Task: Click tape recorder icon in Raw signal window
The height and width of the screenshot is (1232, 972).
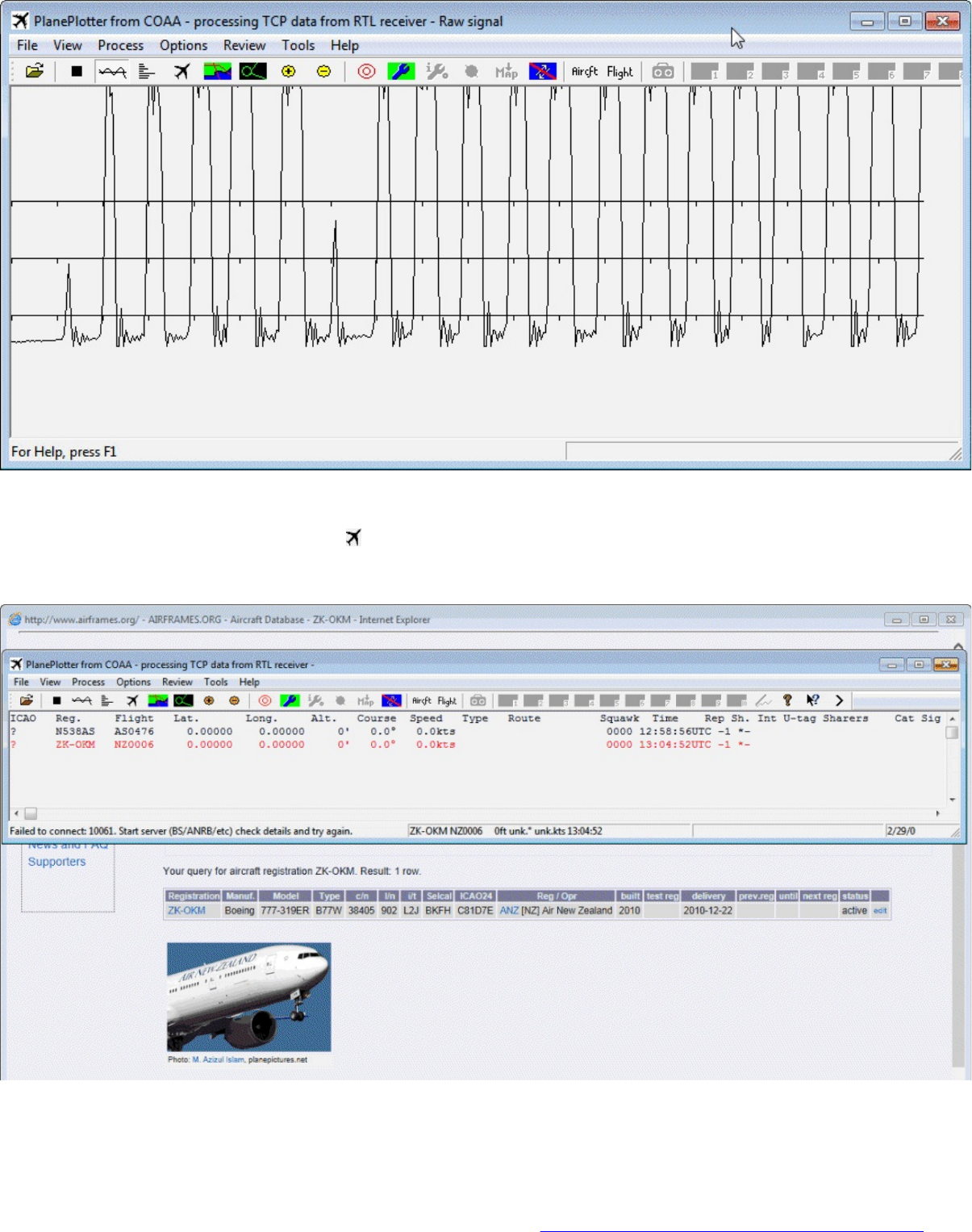Action: [x=663, y=71]
